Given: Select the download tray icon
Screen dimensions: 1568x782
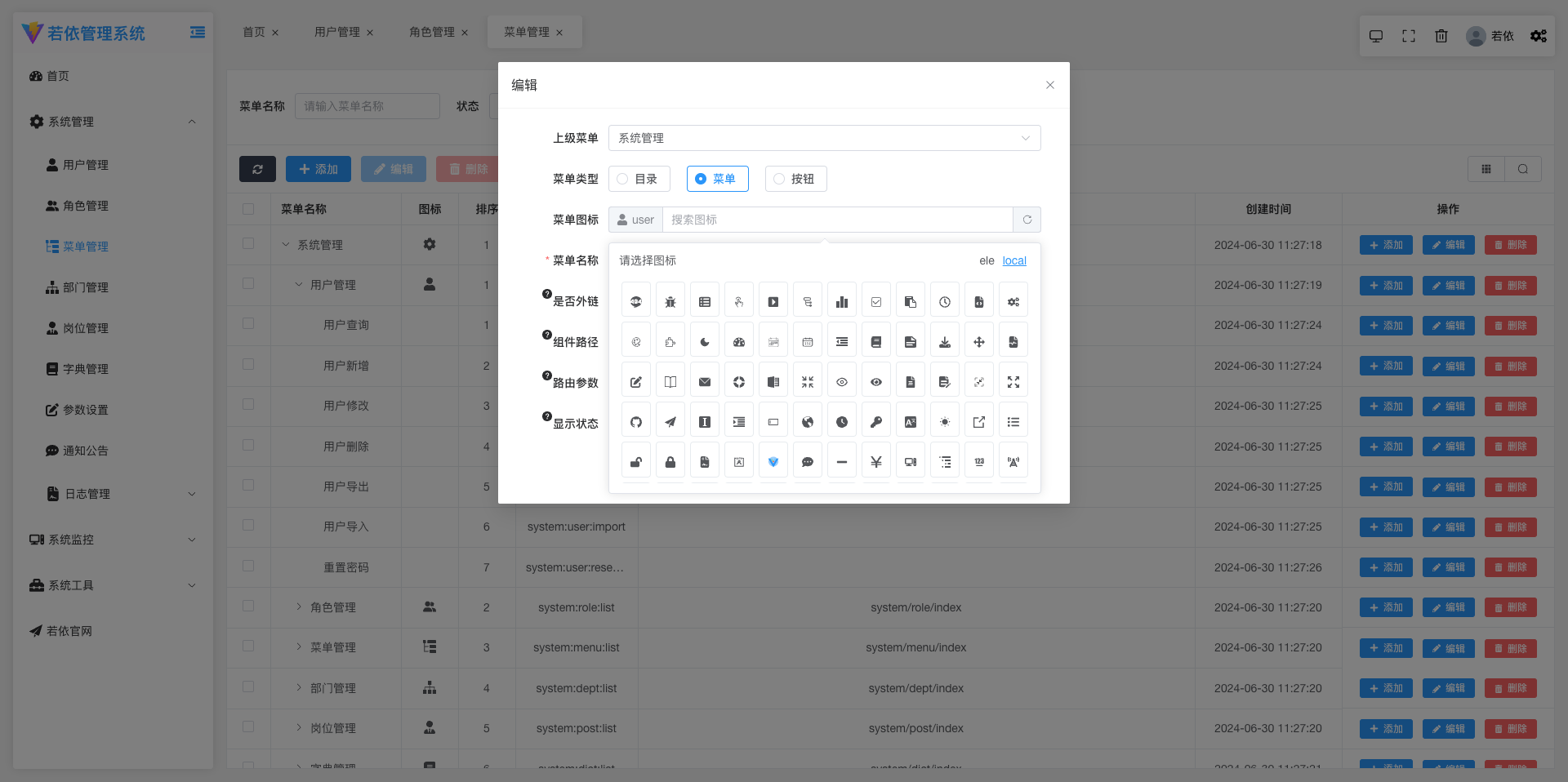Looking at the screenshot, I should [x=945, y=342].
